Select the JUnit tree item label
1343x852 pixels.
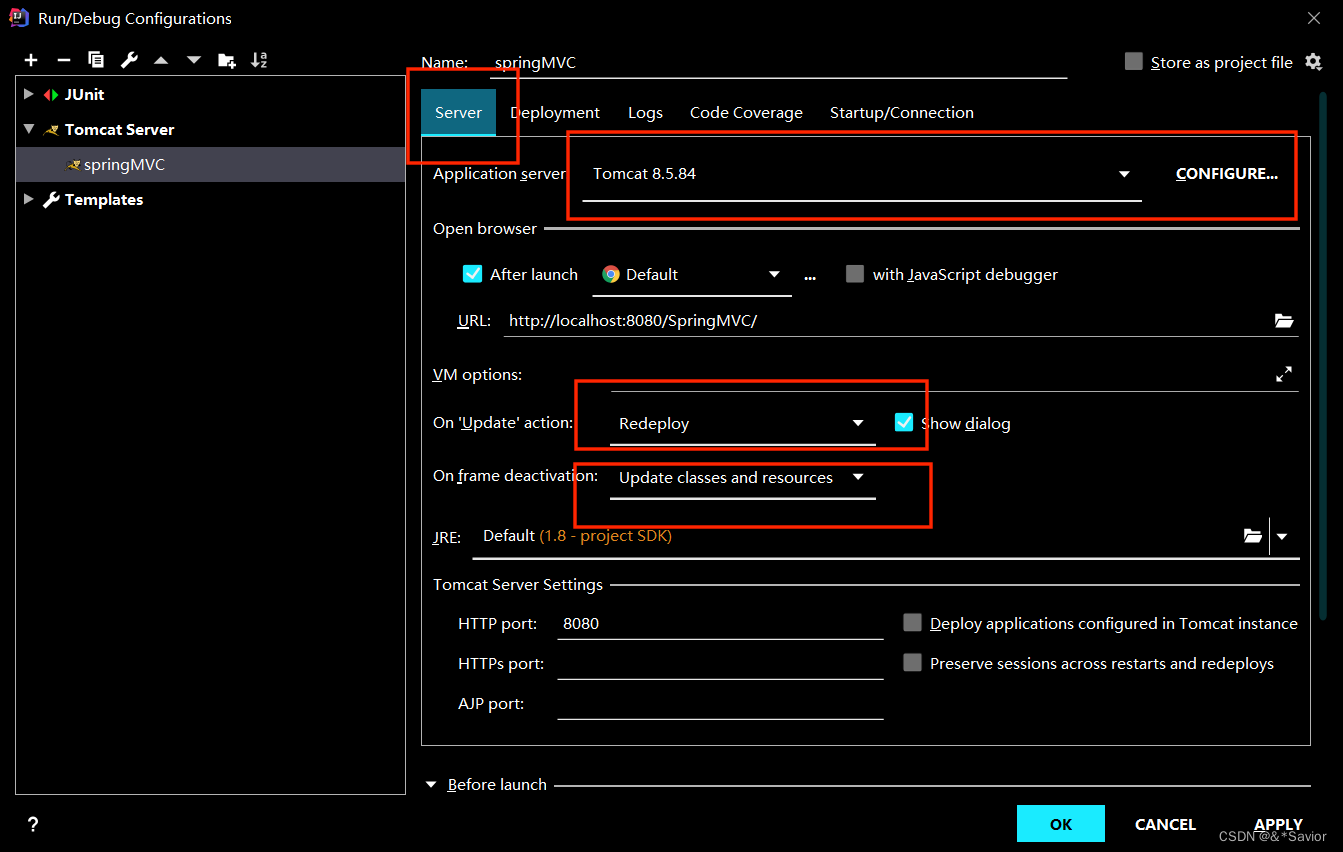[84, 94]
